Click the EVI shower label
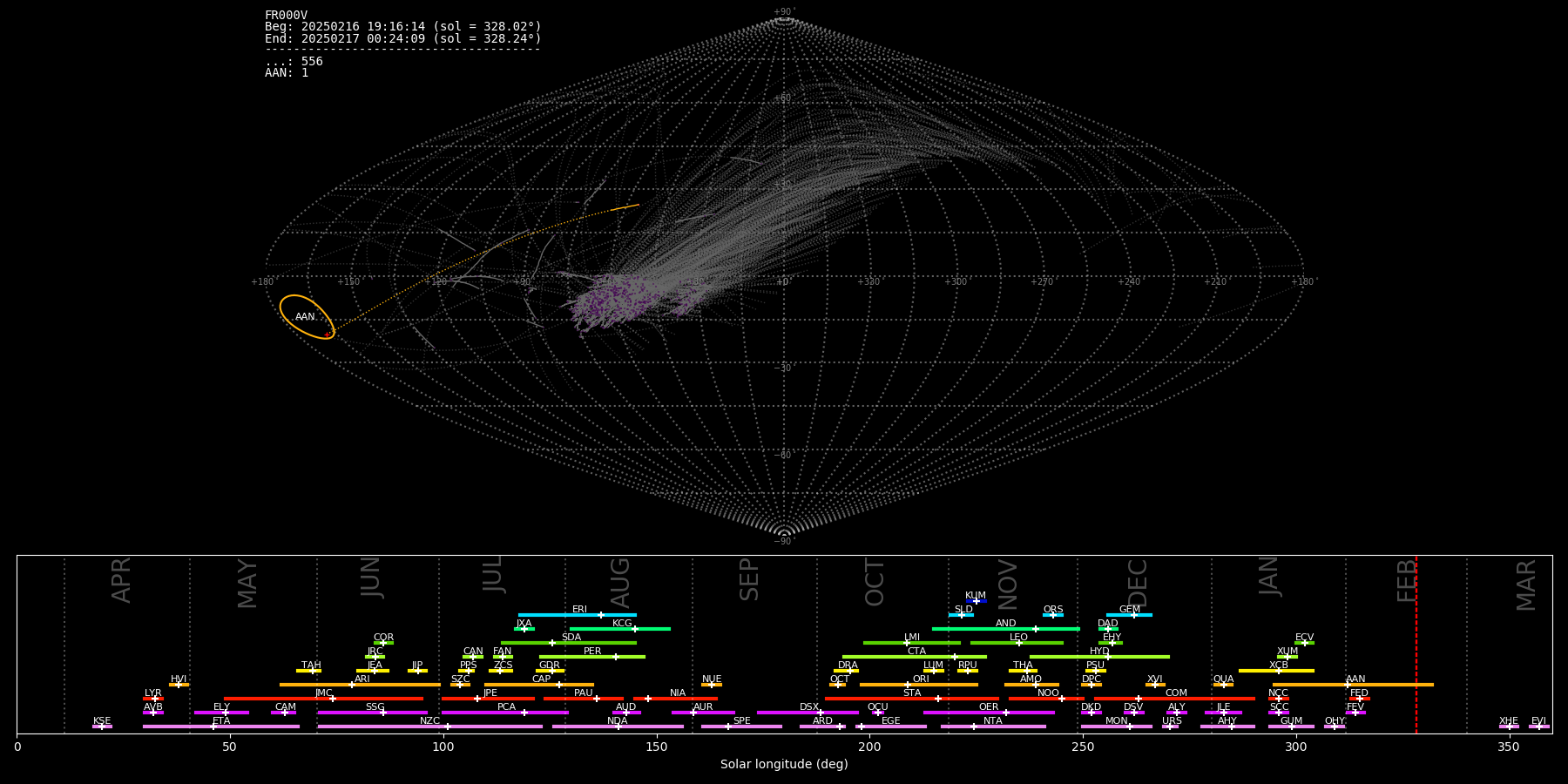The width and height of the screenshot is (1568, 784). pos(1538,721)
